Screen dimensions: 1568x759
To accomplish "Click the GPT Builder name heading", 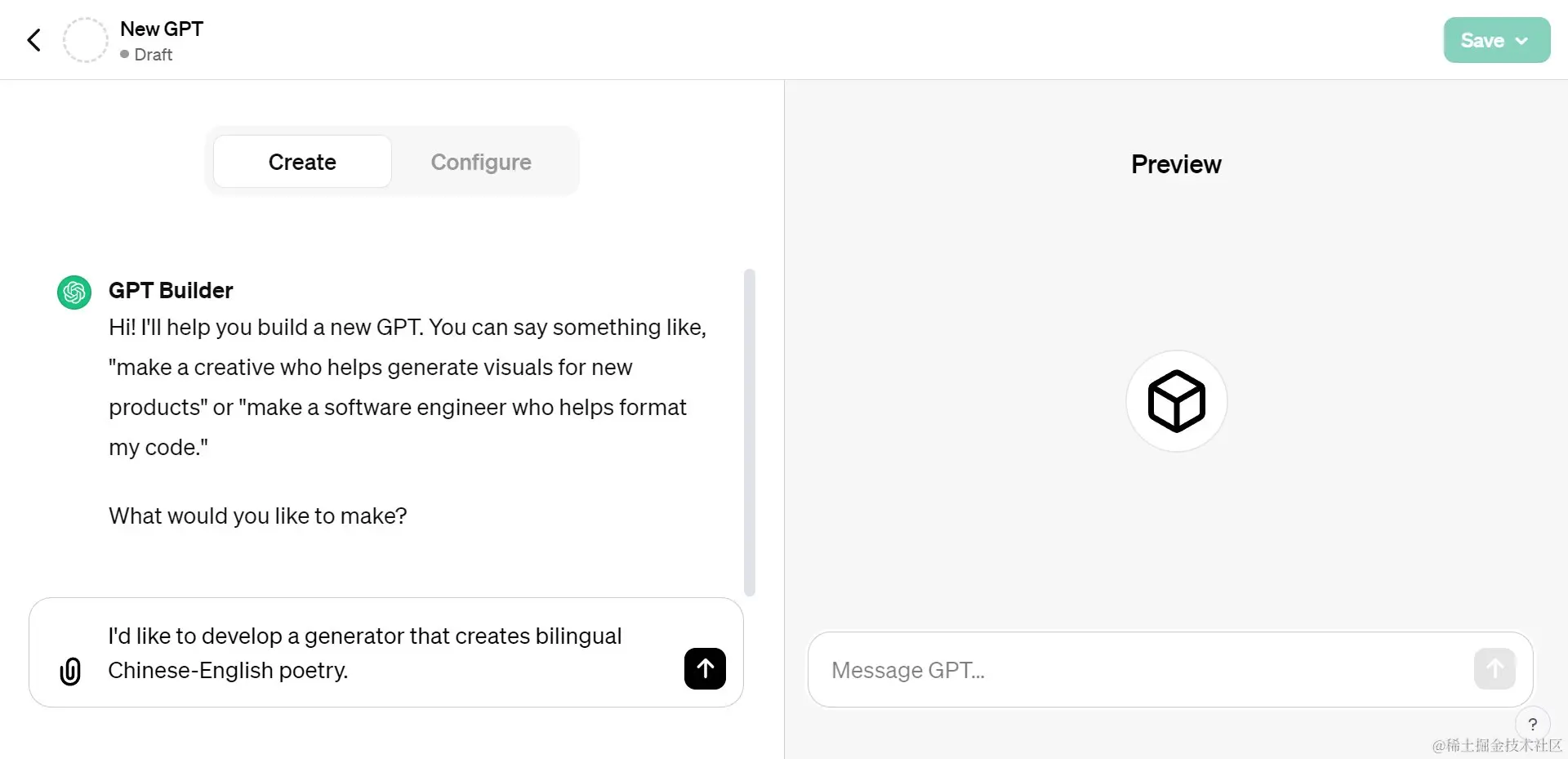I will click(170, 290).
